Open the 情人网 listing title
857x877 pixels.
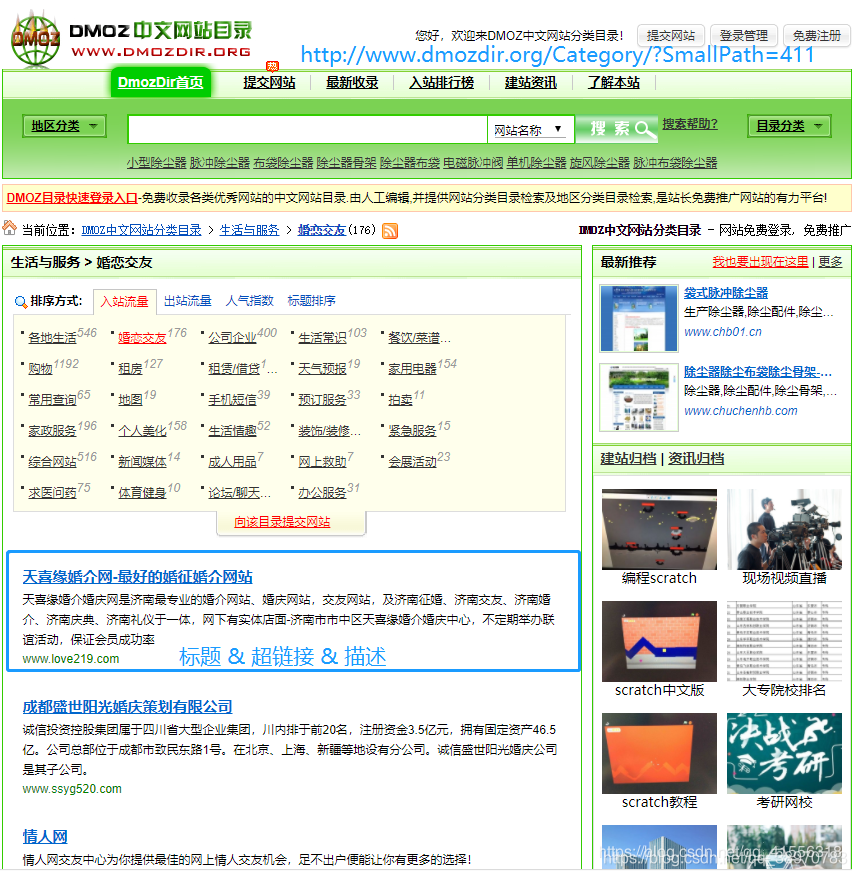point(45,838)
